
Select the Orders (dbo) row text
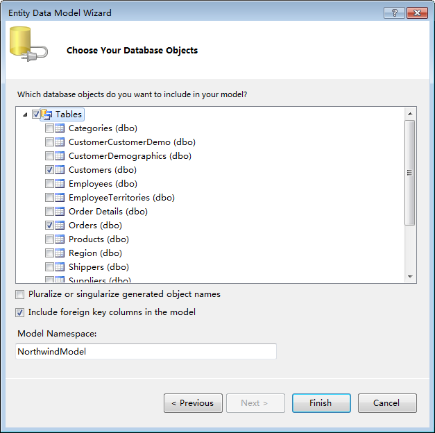(95, 225)
